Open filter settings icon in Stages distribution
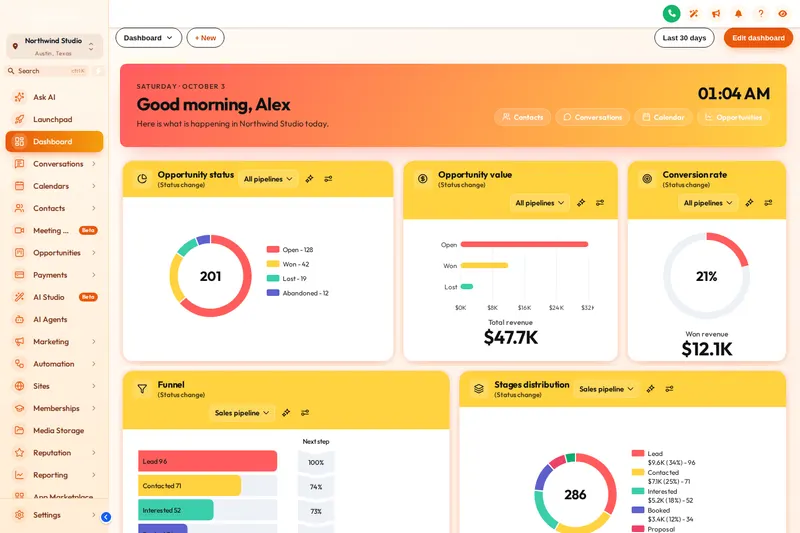 click(669, 389)
